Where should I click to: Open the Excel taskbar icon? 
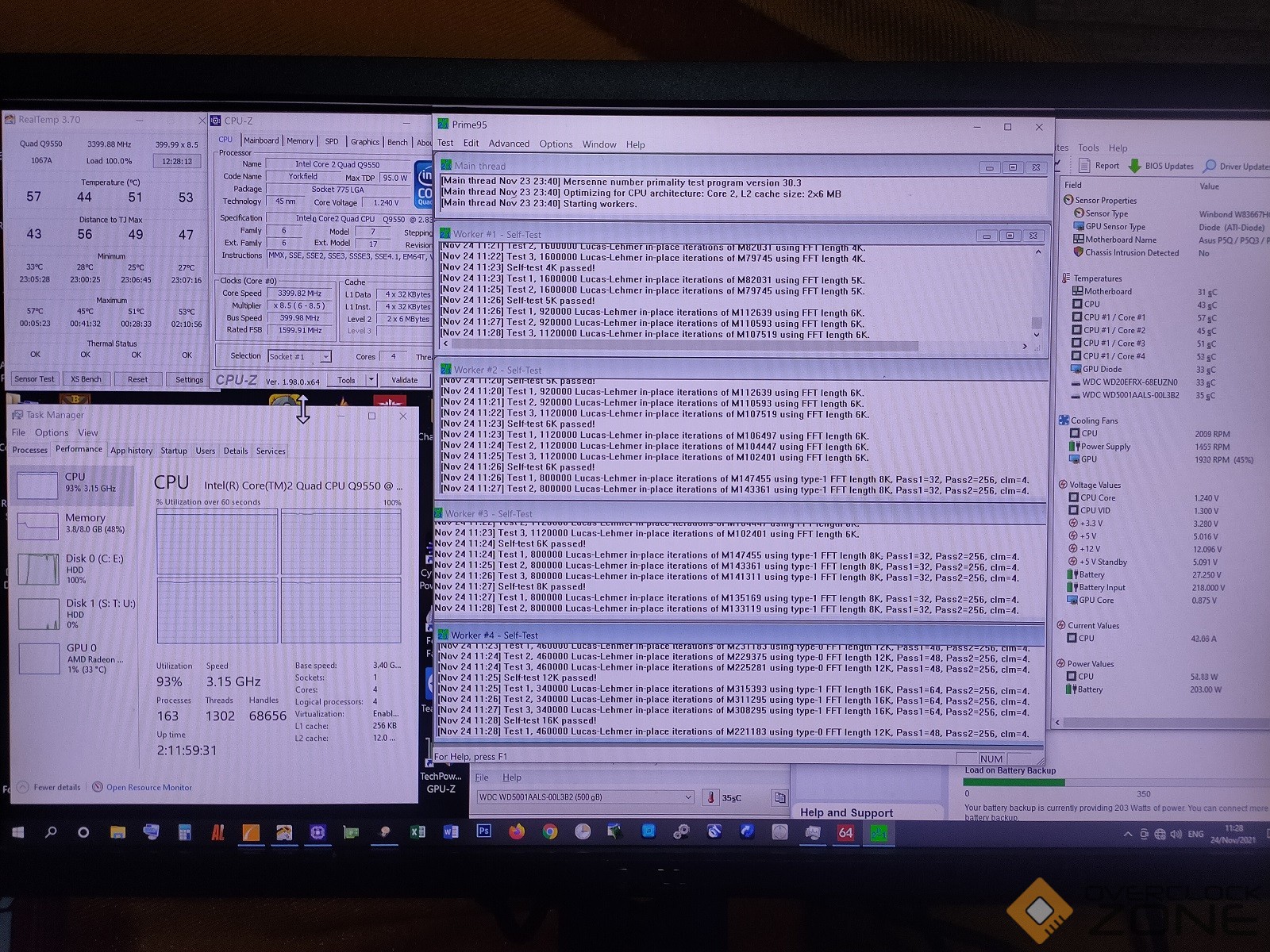(418, 832)
